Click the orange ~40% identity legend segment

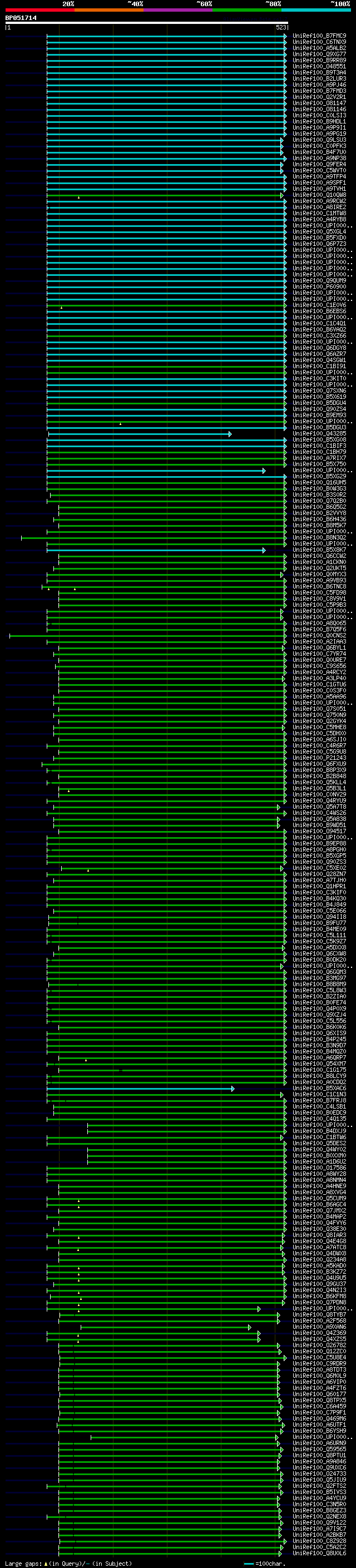109,10
